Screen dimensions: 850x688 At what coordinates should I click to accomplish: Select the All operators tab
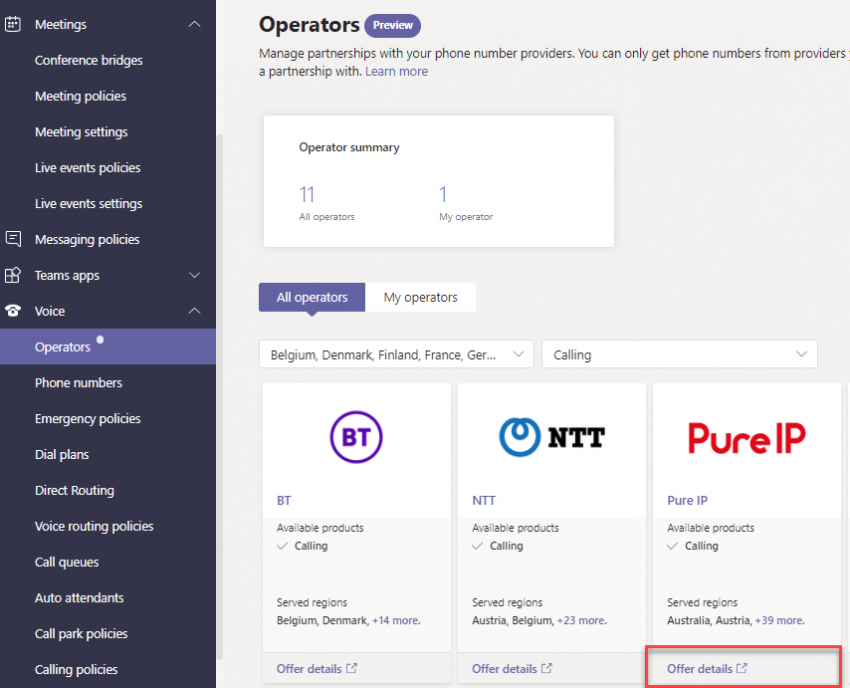coord(311,297)
